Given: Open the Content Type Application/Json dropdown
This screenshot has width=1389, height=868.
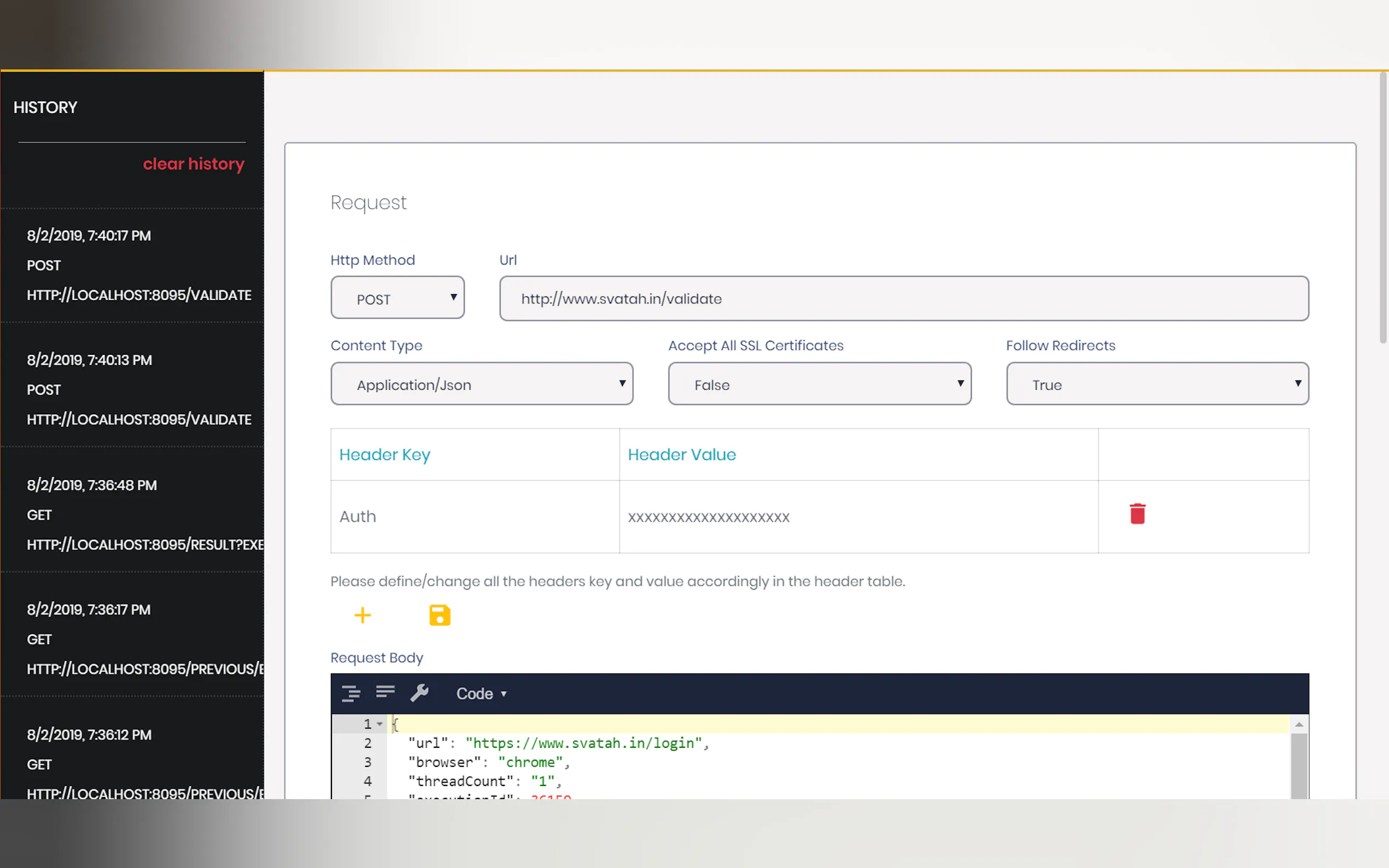Looking at the screenshot, I should click(482, 384).
